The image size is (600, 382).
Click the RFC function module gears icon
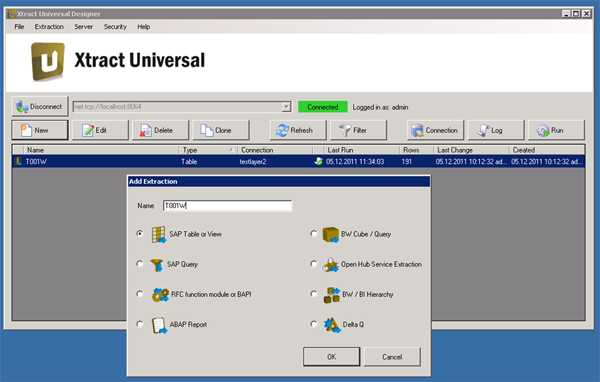click(160, 295)
